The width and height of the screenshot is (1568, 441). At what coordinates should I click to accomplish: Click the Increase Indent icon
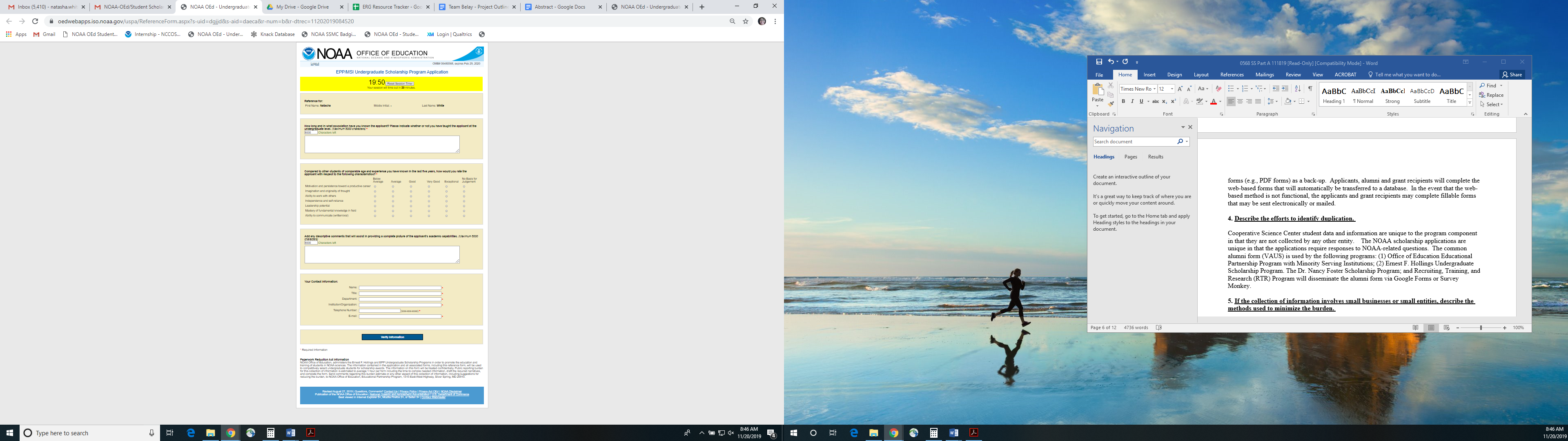tap(1285, 89)
